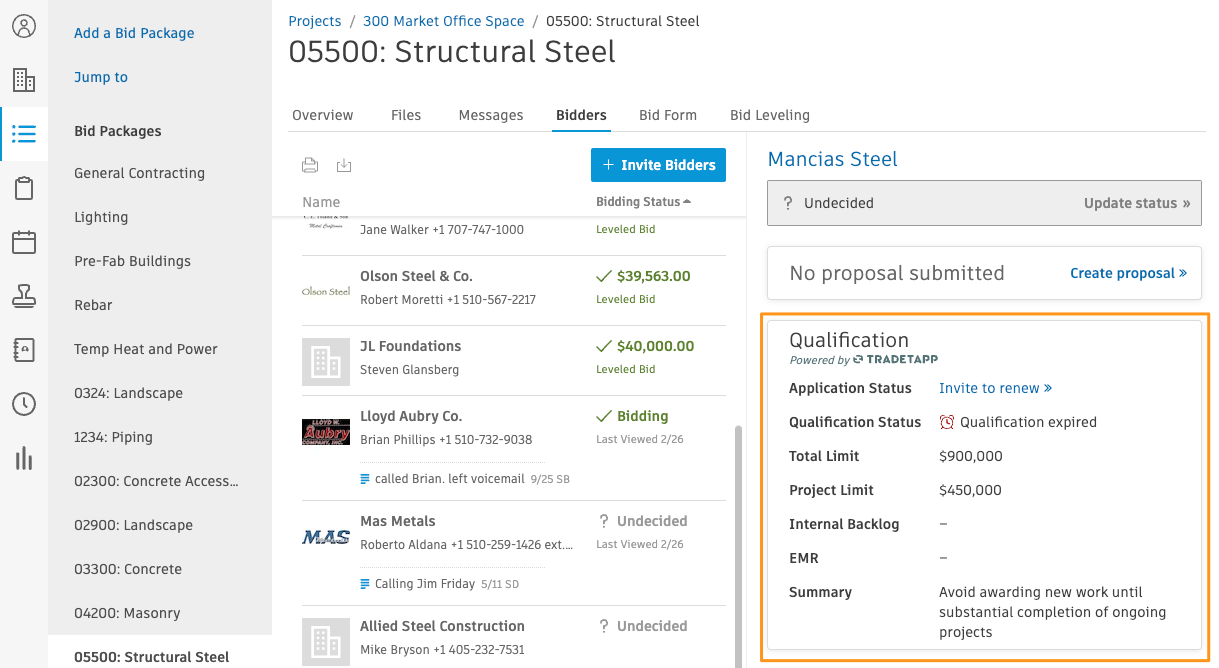This screenshot has height=668, width=1219.
Task: Open the user profile icon in sidebar
Action: pyautogui.click(x=24, y=26)
